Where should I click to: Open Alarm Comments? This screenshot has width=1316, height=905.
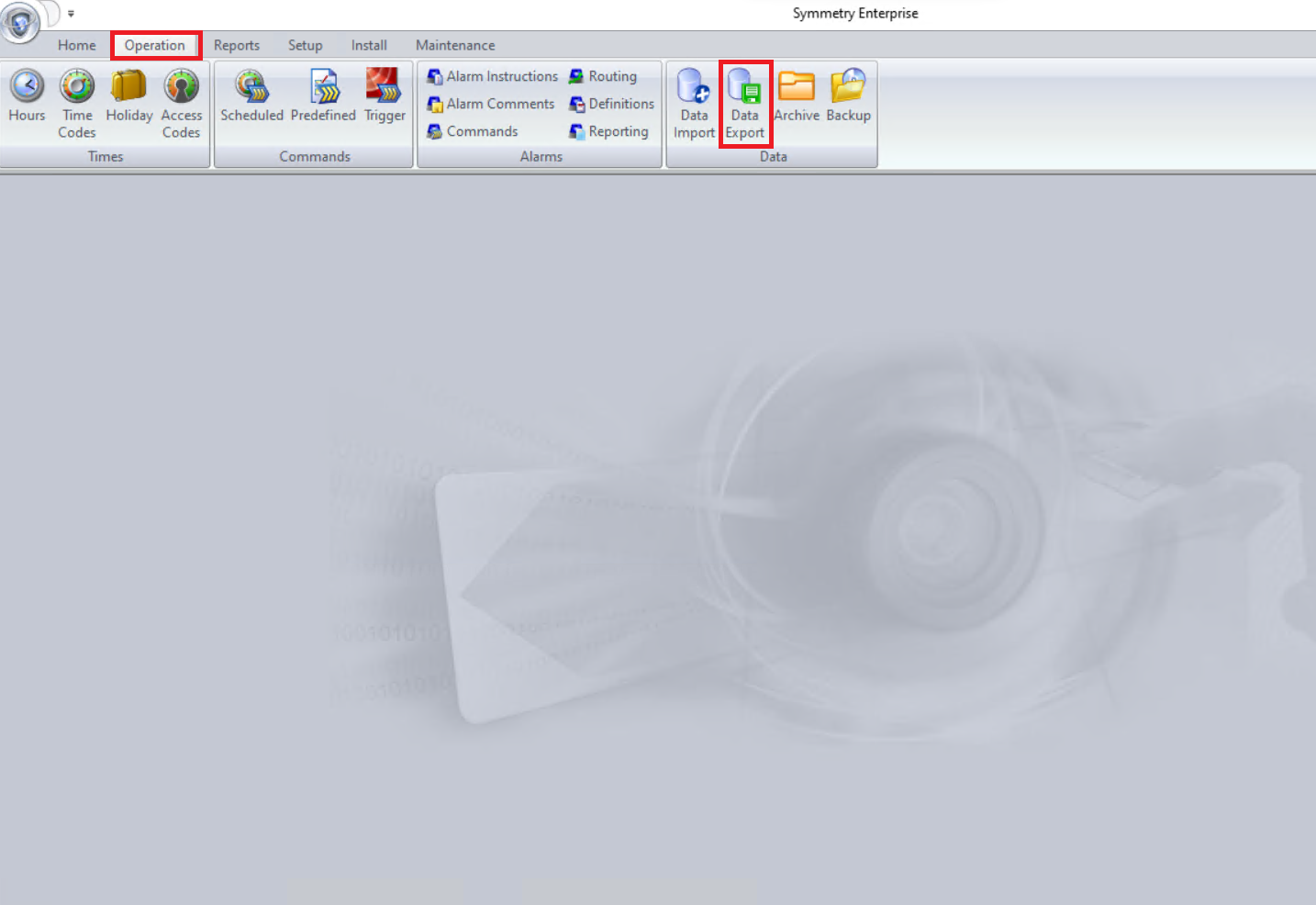[x=491, y=104]
